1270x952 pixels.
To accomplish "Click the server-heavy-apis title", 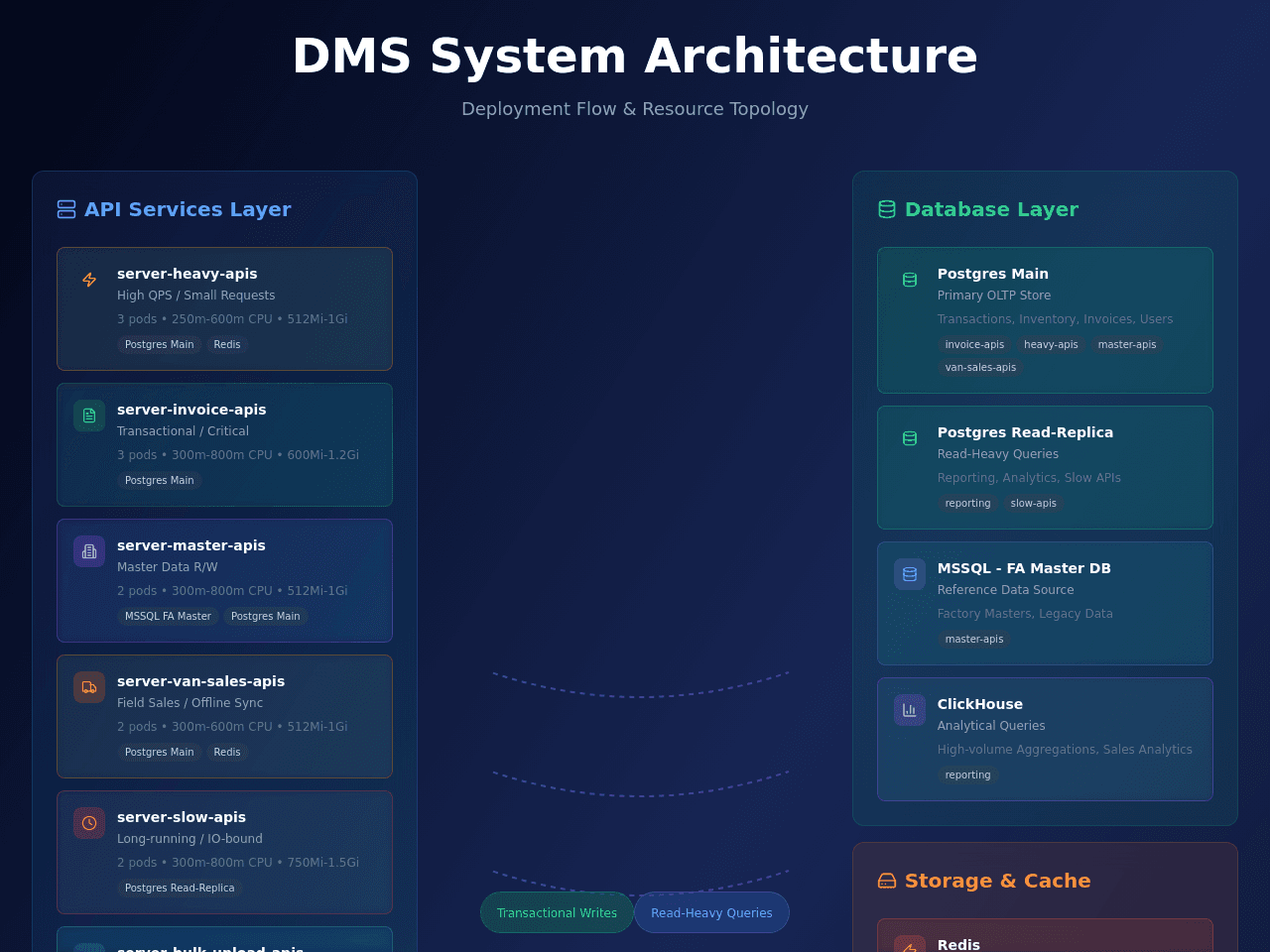I will click(x=188, y=274).
